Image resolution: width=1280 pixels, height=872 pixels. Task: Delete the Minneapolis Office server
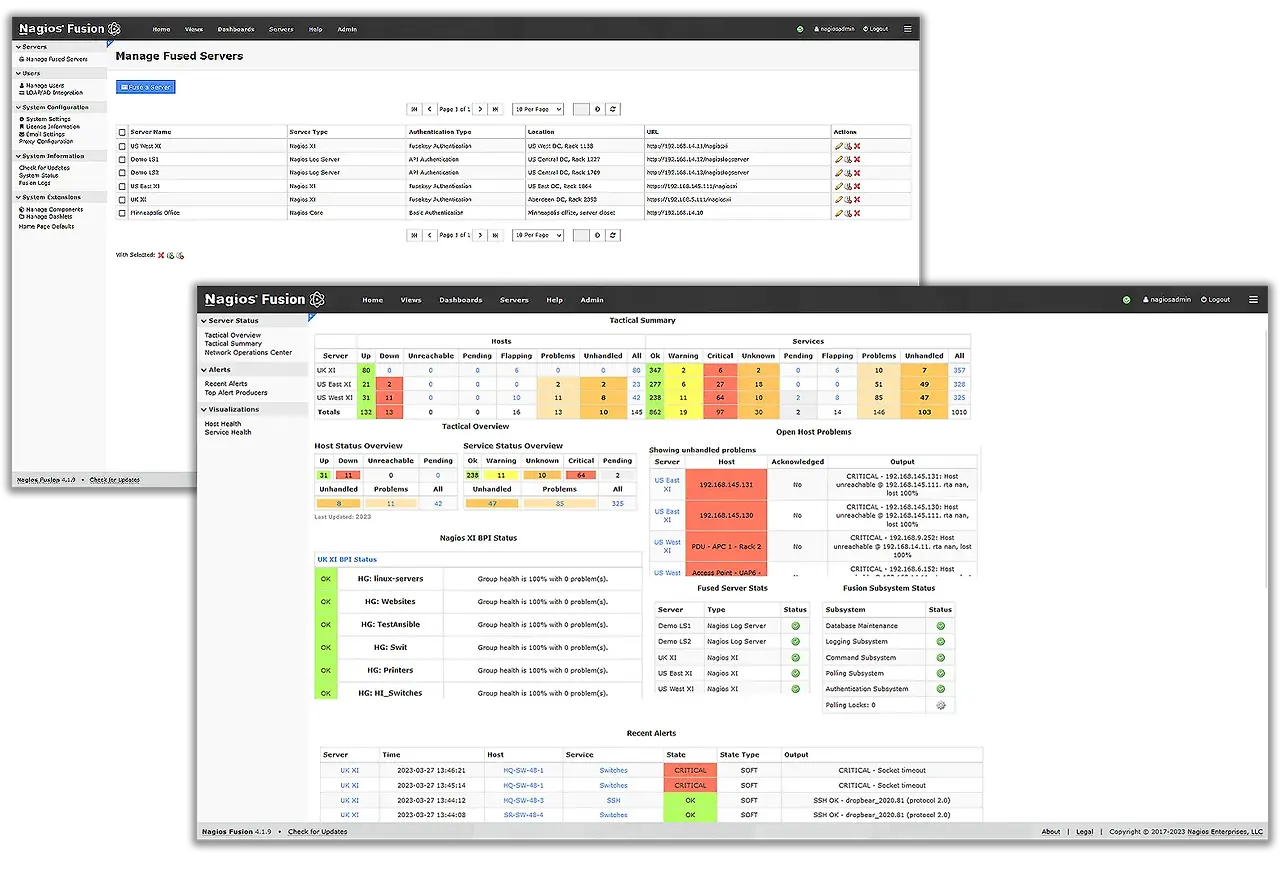[857, 212]
